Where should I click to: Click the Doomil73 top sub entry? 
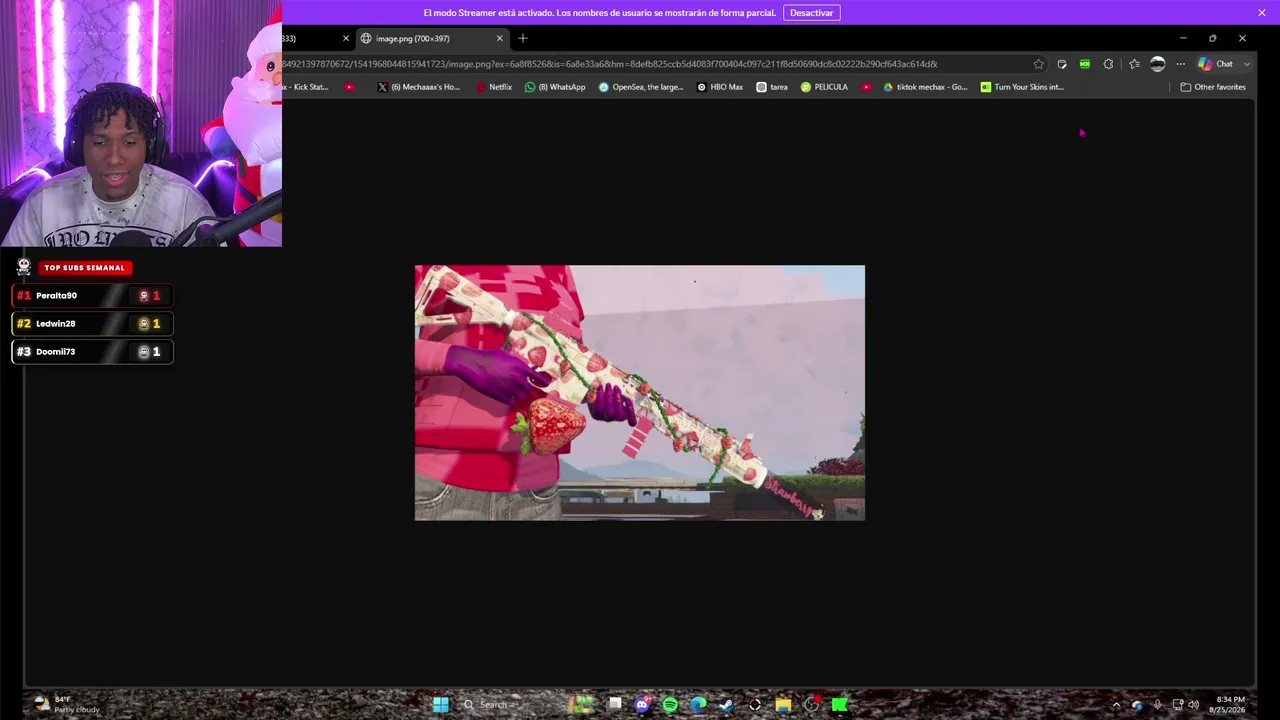pyautogui.click(x=92, y=352)
